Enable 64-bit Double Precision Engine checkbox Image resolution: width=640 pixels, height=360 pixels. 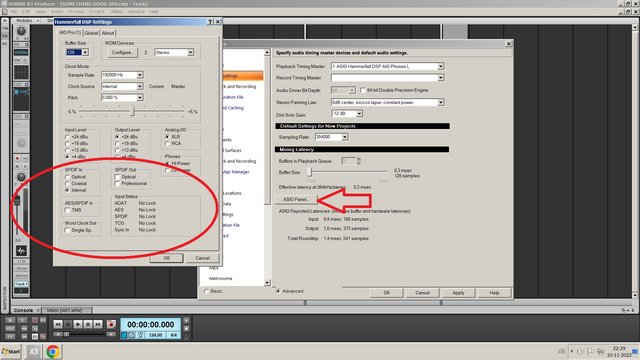click(362, 90)
